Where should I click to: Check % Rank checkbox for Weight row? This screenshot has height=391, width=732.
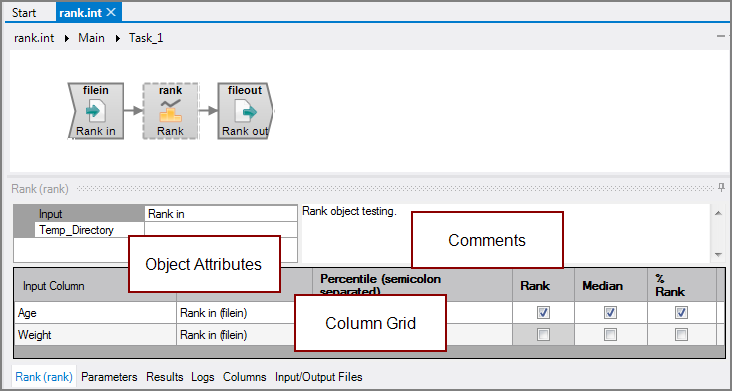(681, 334)
